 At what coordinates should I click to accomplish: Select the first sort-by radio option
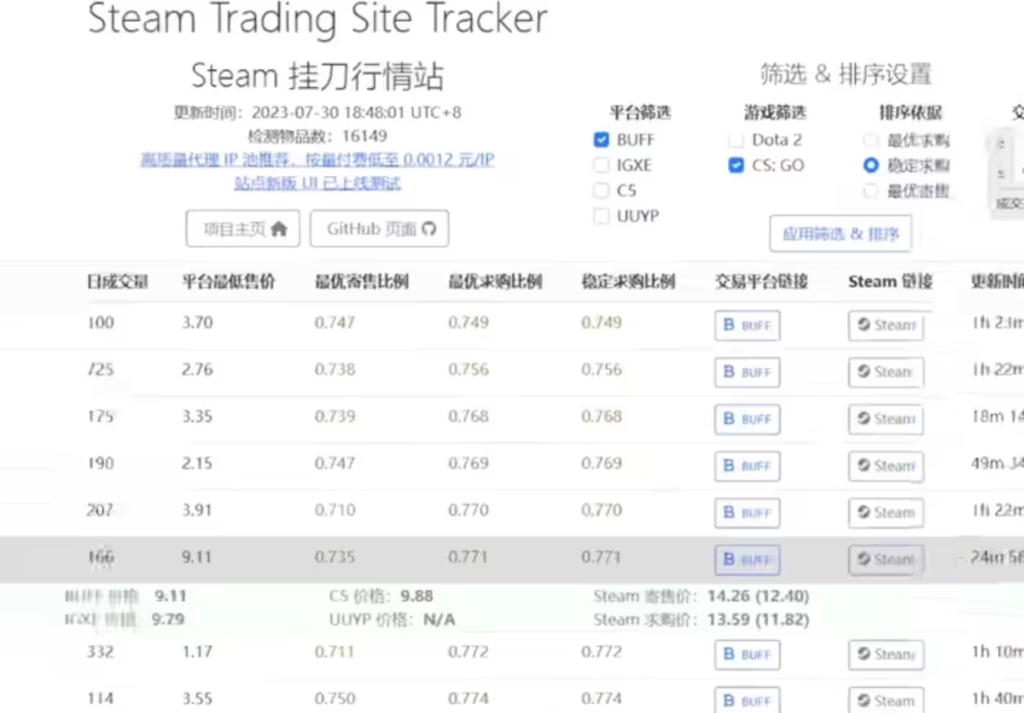point(871,140)
